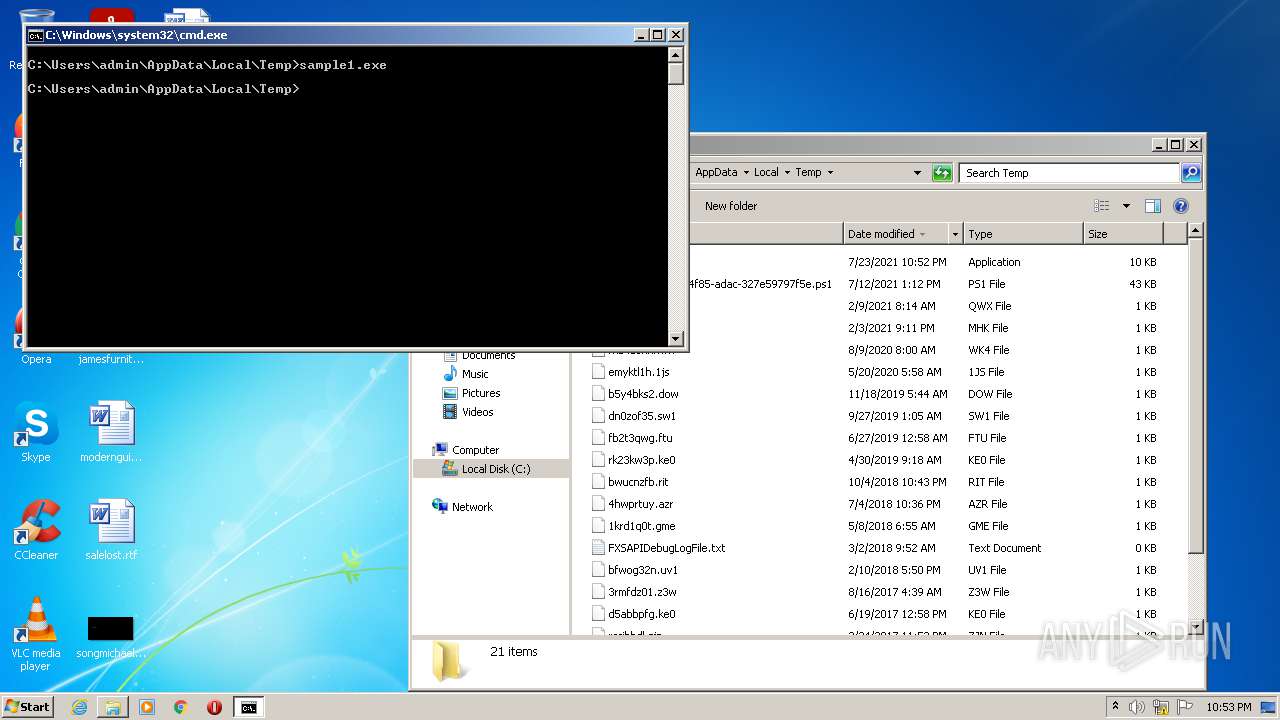Screen dimensions: 1280x720
Task: Open Explorer help question mark icon
Action: coord(1181,206)
